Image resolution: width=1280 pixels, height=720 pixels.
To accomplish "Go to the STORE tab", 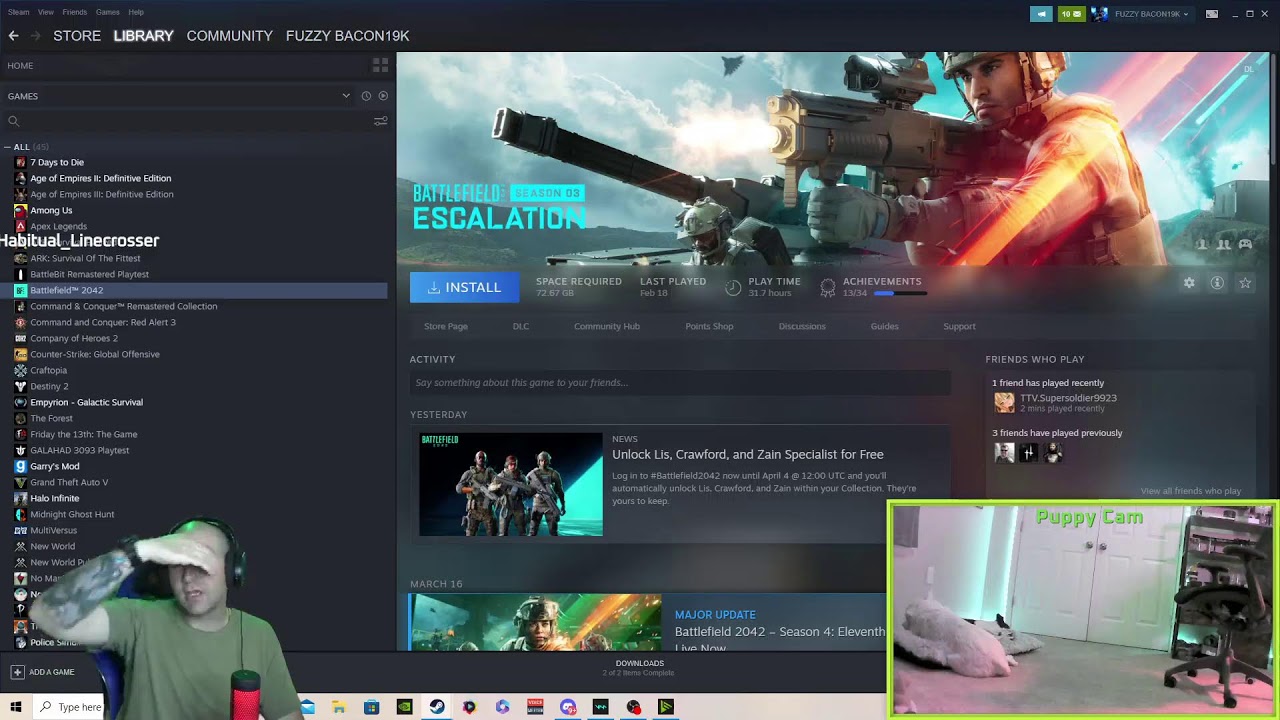I will click(x=77, y=36).
